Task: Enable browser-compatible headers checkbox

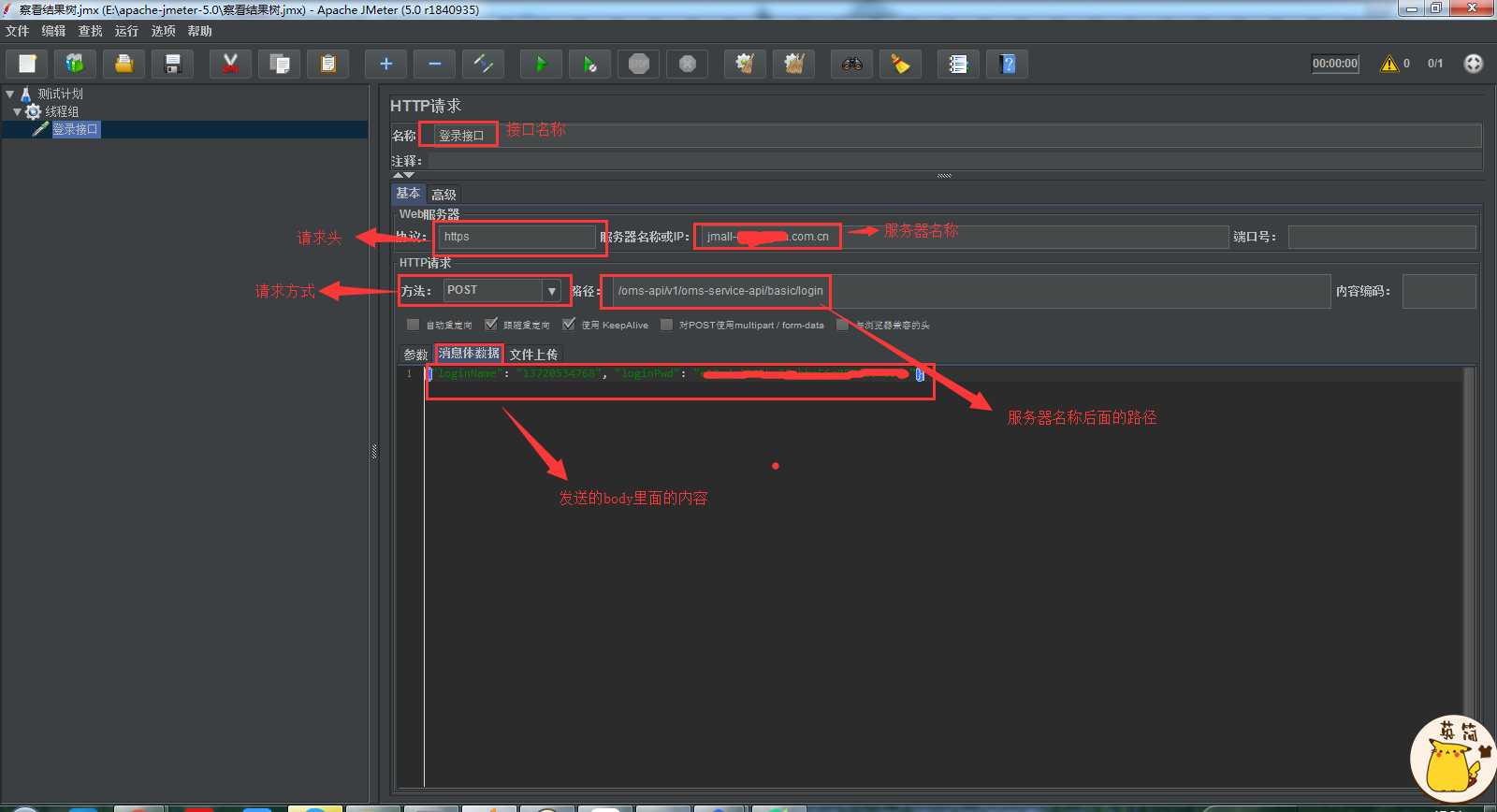Action: tap(842, 325)
